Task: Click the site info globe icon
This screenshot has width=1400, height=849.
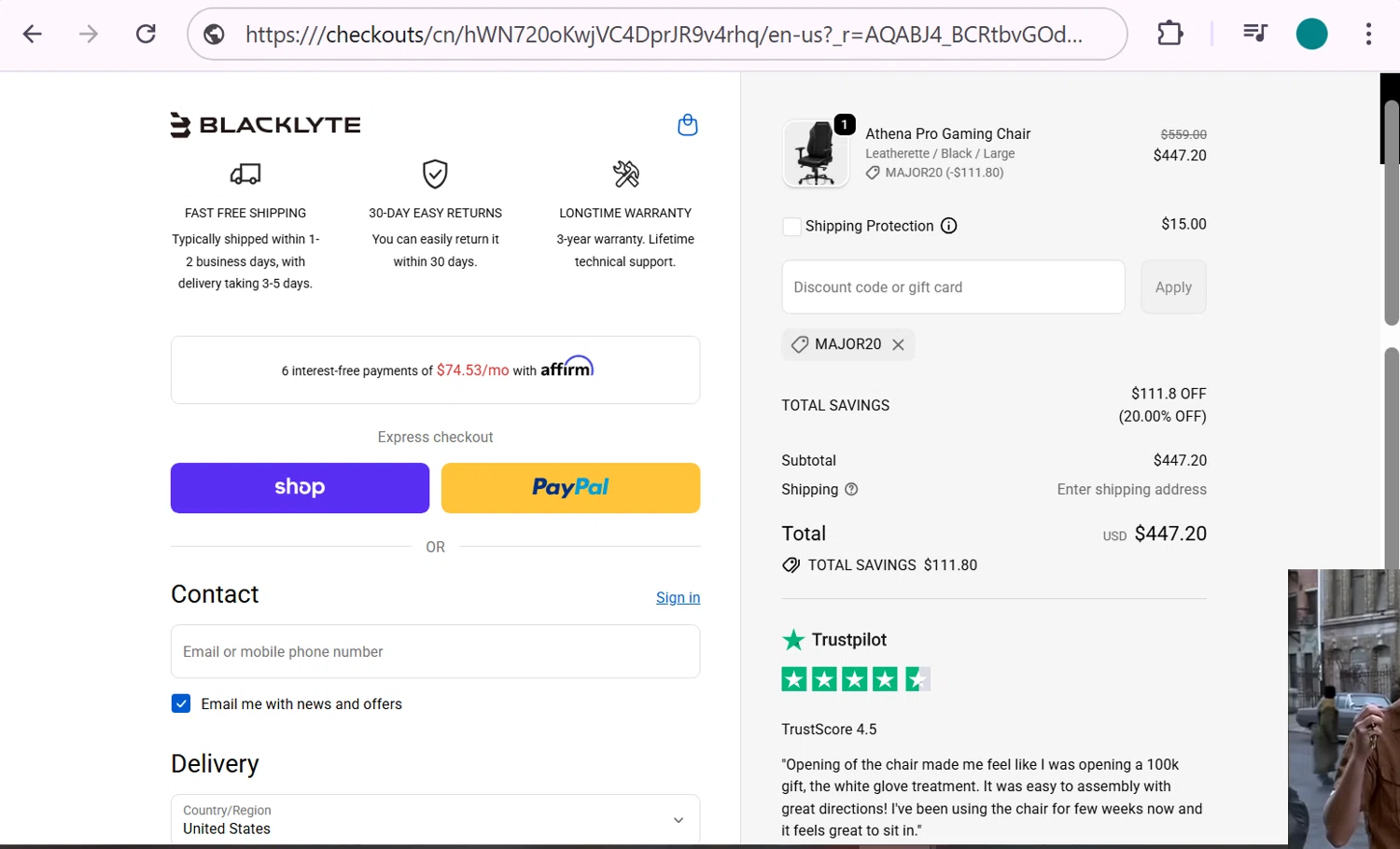Action: pyautogui.click(x=214, y=35)
